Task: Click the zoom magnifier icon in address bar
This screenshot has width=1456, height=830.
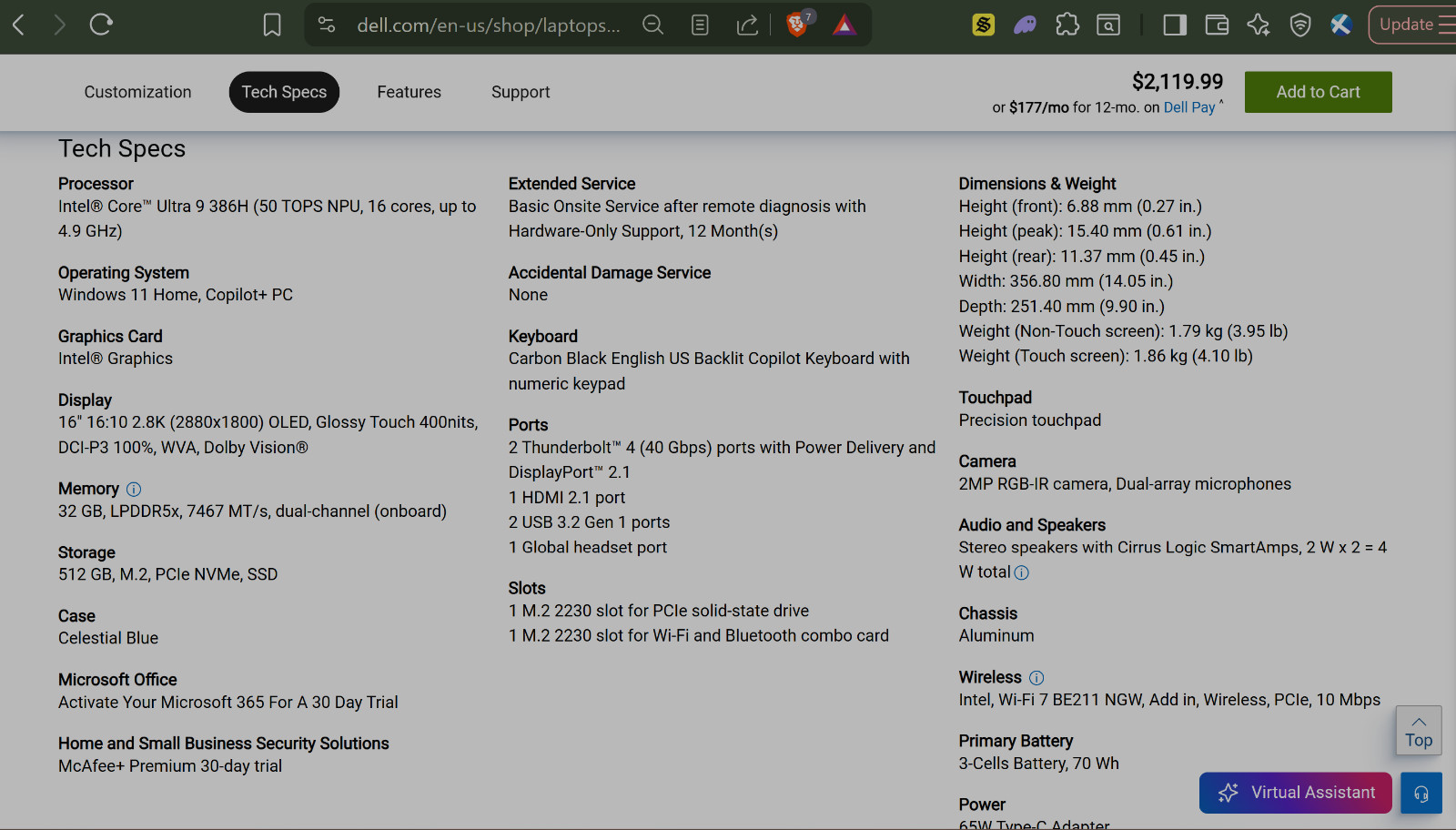Action: pyautogui.click(x=652, y=25)
